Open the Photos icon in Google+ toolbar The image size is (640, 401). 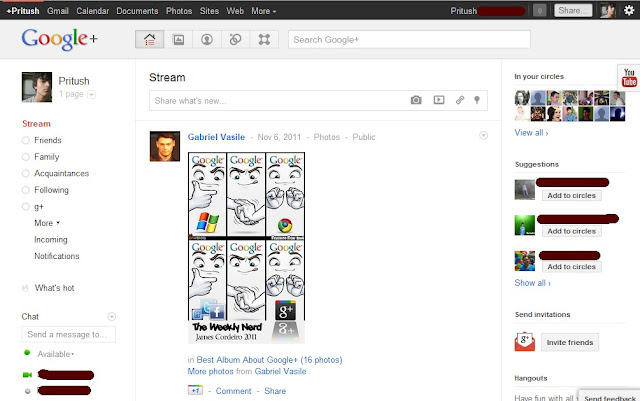click(178, 40)
